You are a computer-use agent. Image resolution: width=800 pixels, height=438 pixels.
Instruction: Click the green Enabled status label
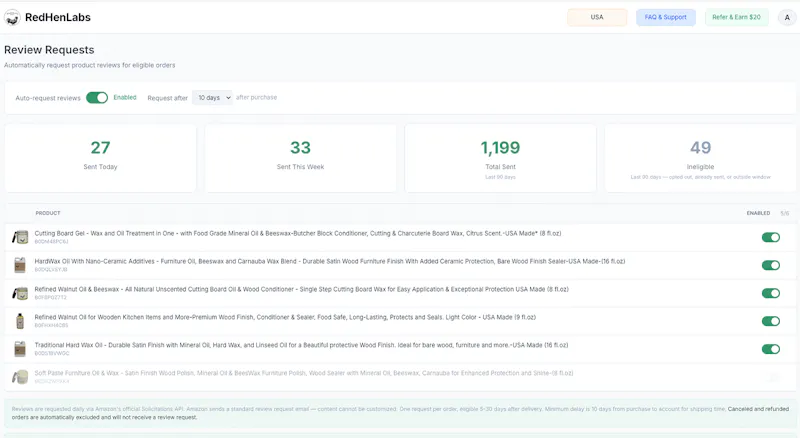tap(124, 98)
